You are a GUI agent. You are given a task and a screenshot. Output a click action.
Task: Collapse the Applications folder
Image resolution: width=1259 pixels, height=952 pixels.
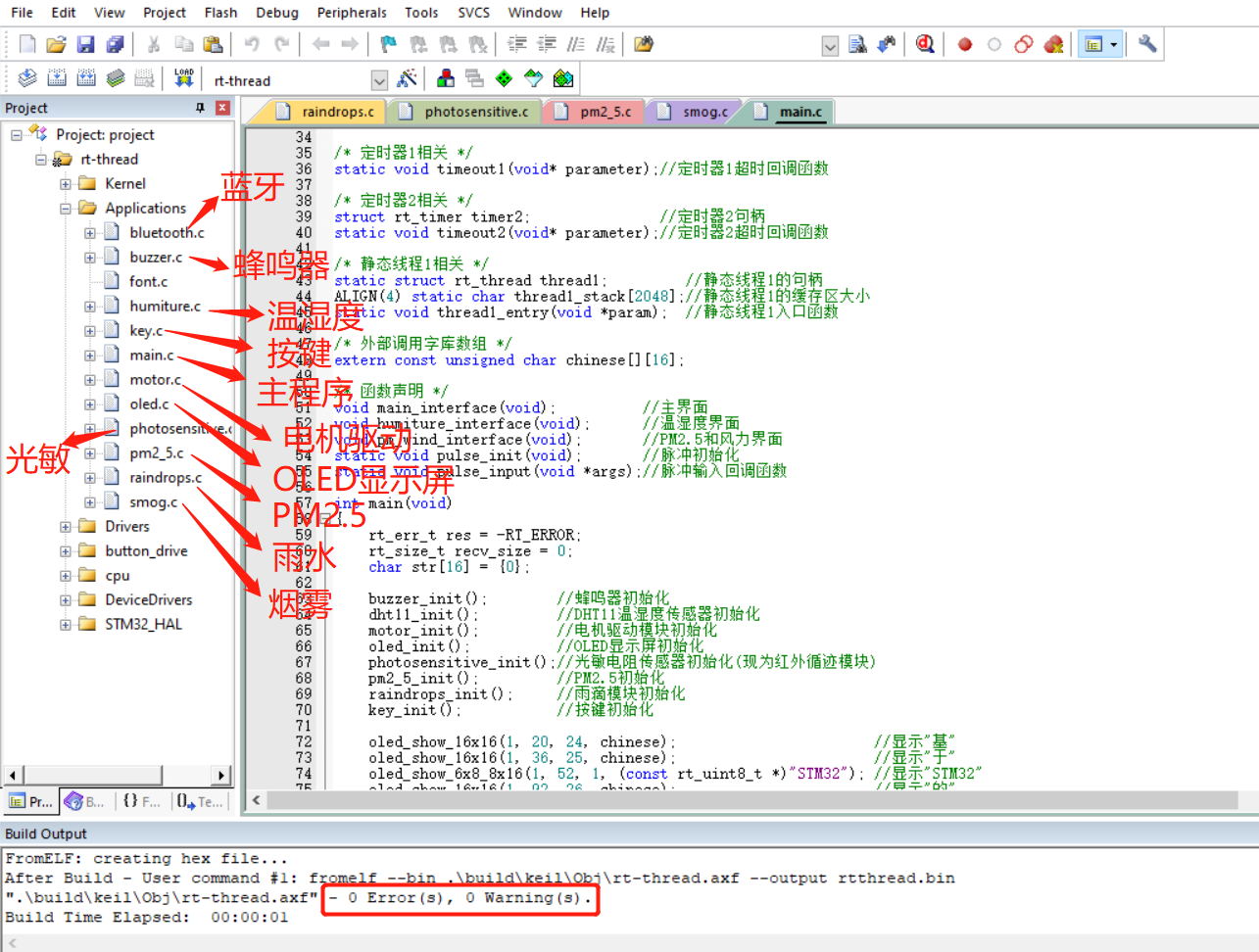tap(66, 209)
